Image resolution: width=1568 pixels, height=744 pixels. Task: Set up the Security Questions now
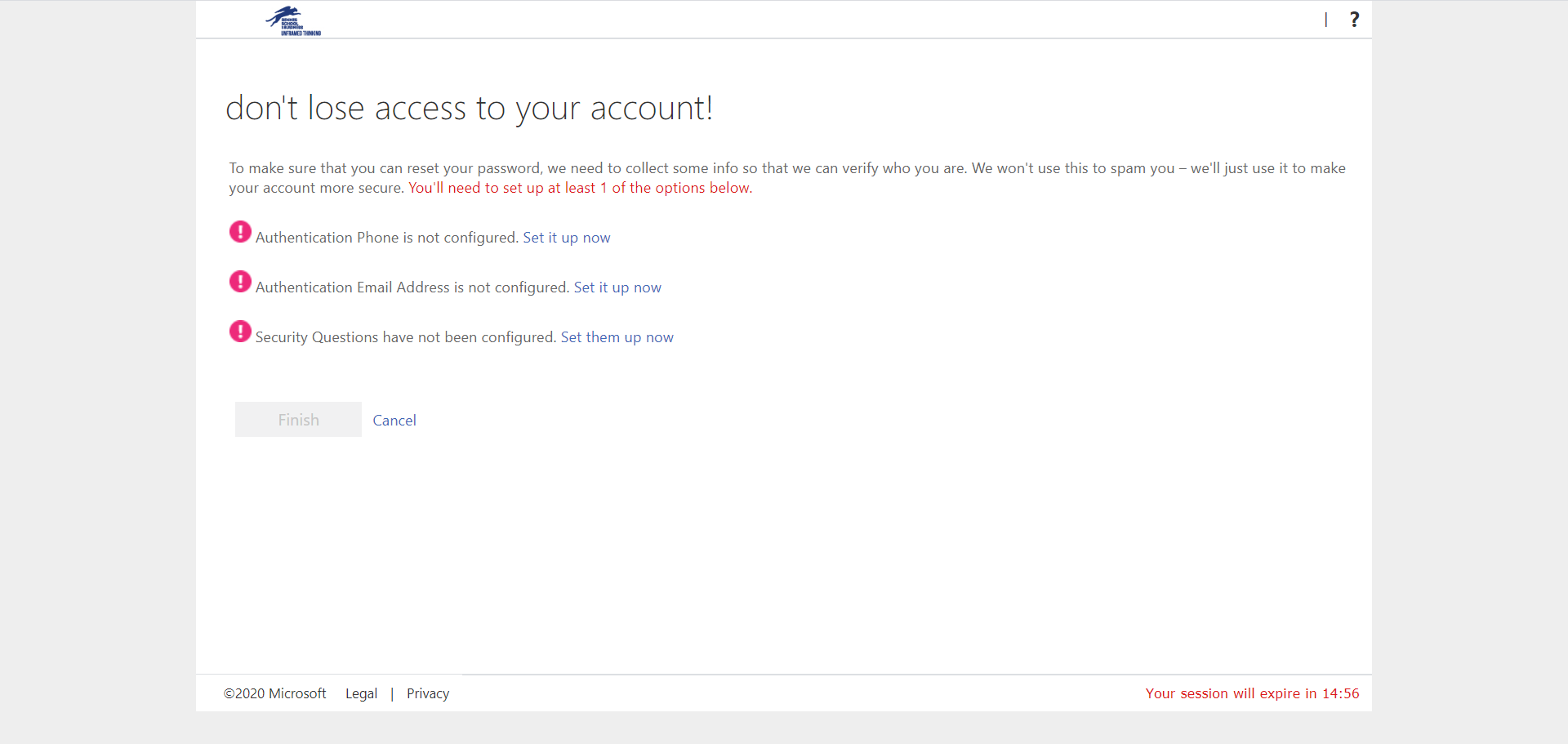point(617,337)
